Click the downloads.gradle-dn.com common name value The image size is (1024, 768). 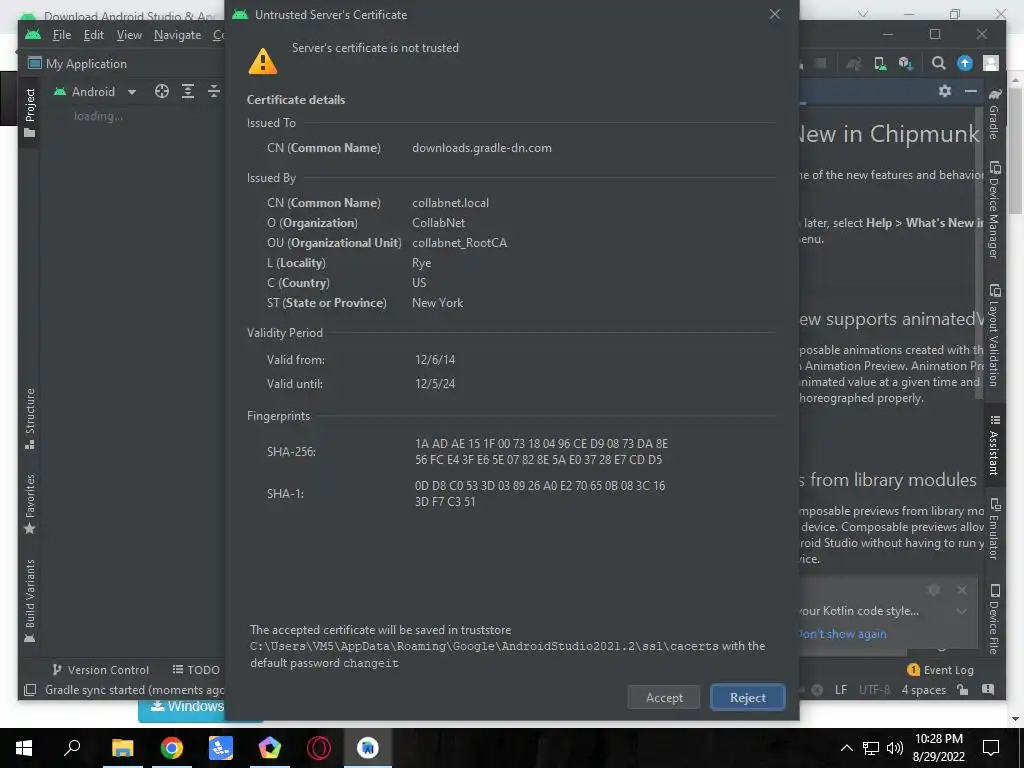(481, 148)
